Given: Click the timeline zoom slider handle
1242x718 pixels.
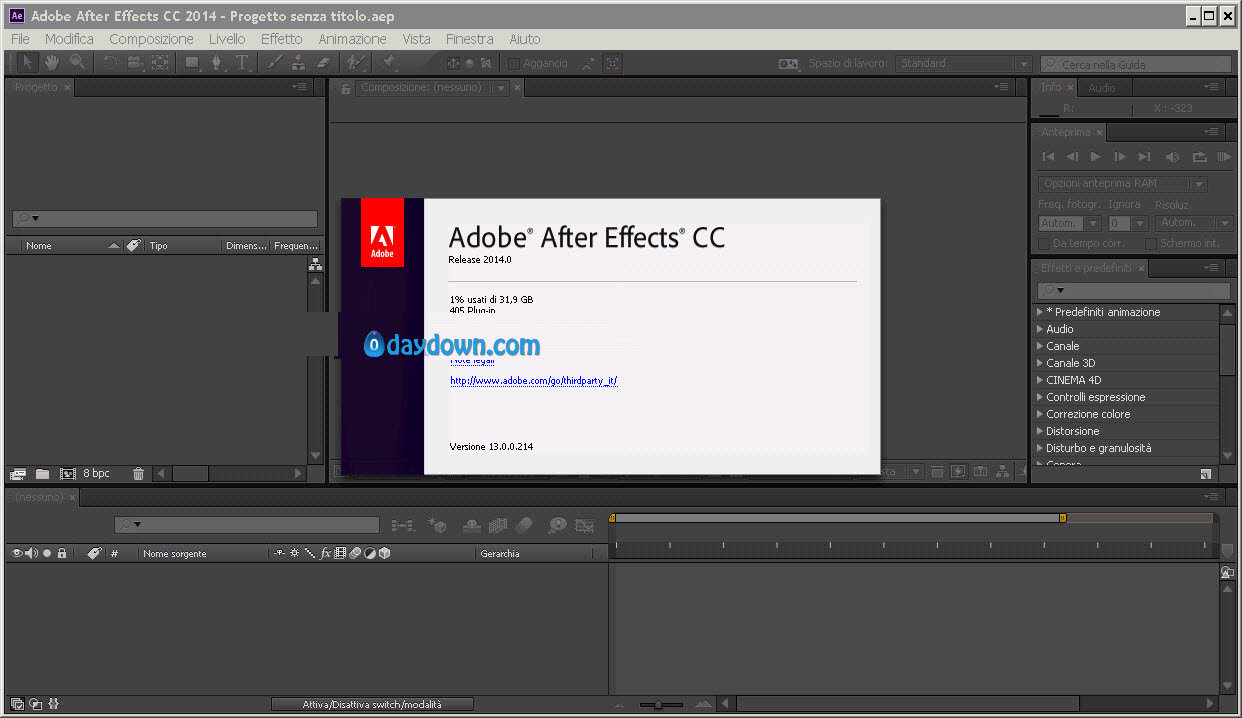Looking at the screenshot, I should 657,705.
